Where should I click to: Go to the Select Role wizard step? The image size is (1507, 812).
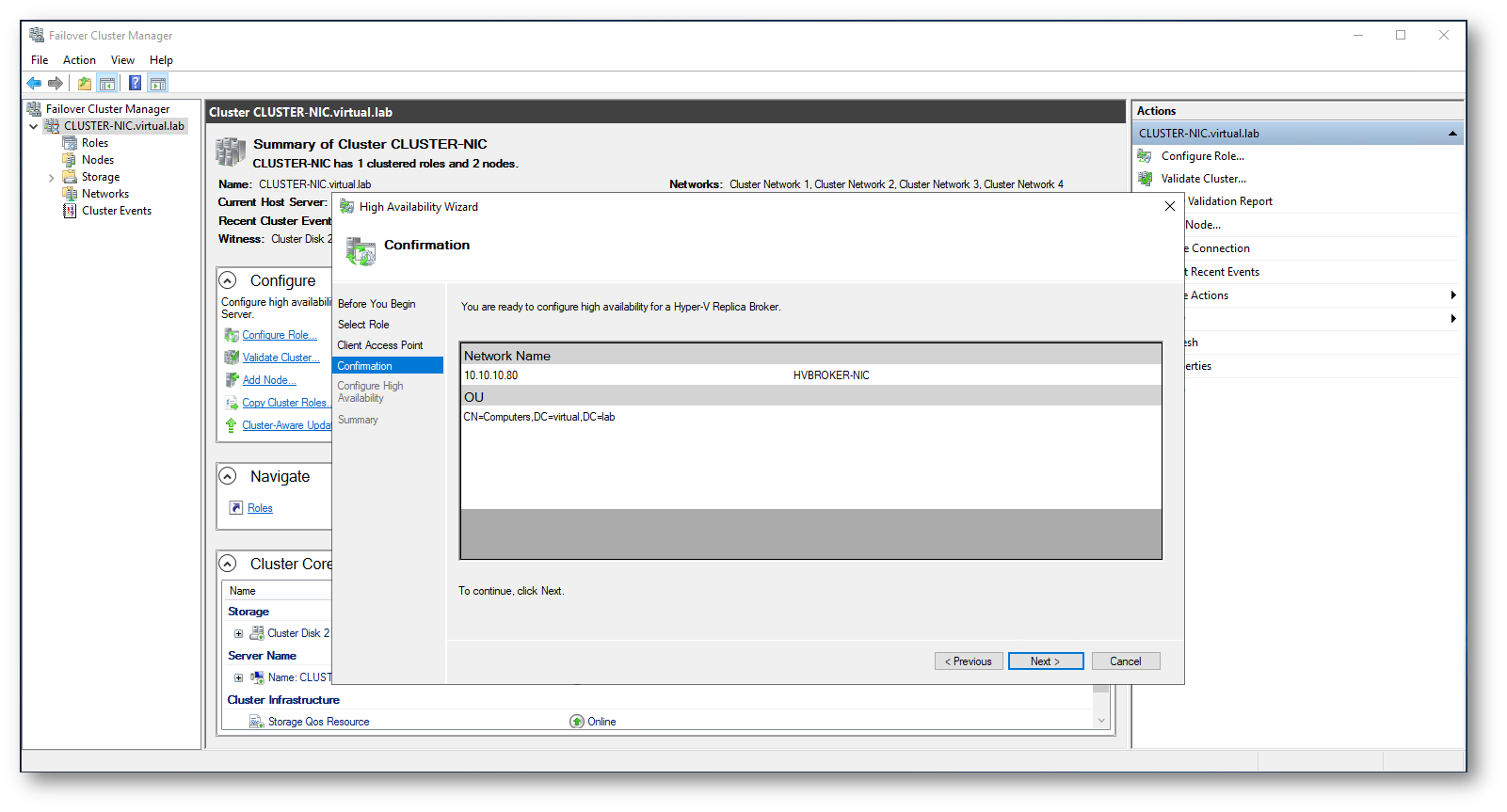[x=363, y=325]
